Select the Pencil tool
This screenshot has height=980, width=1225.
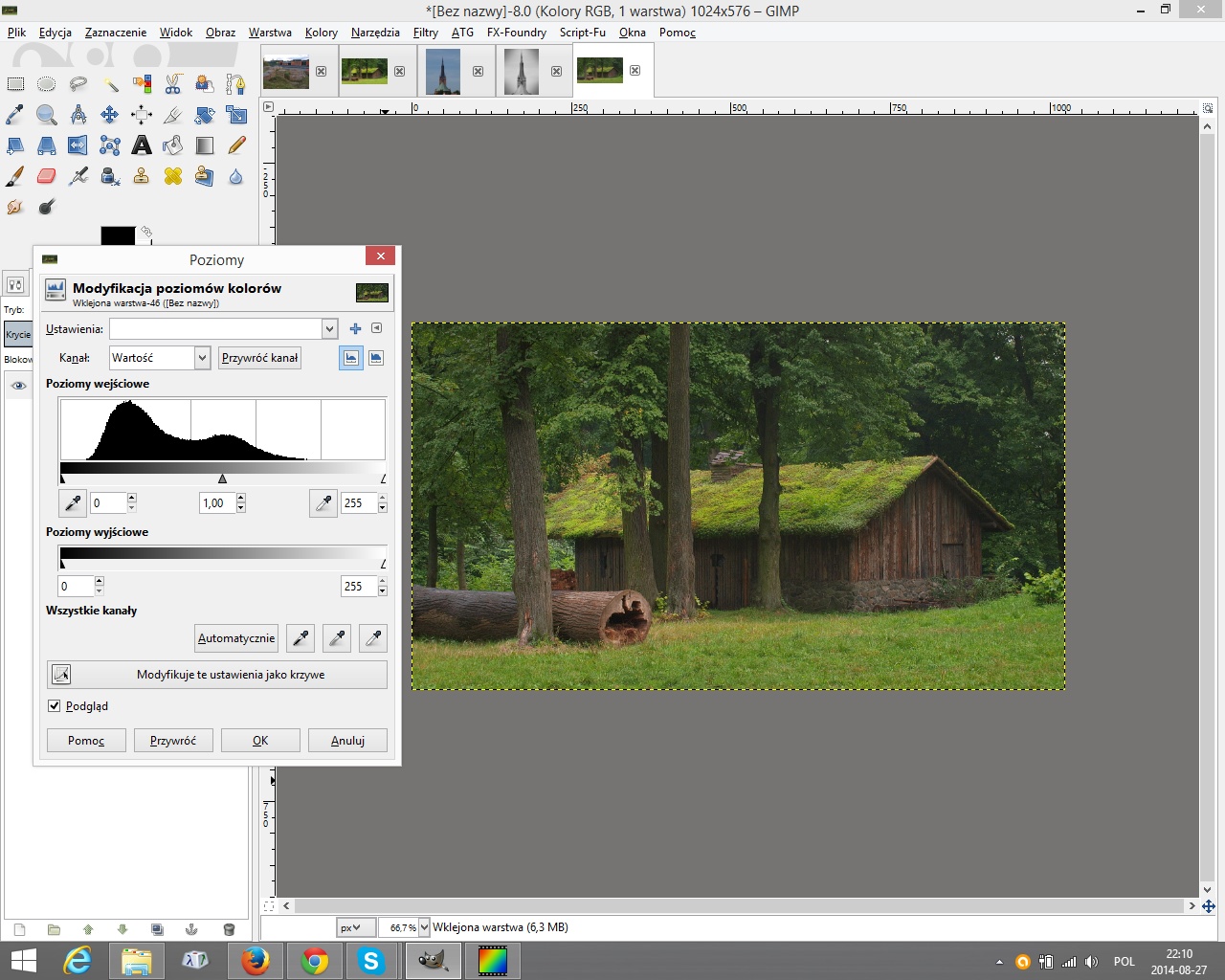pos(236,145)
